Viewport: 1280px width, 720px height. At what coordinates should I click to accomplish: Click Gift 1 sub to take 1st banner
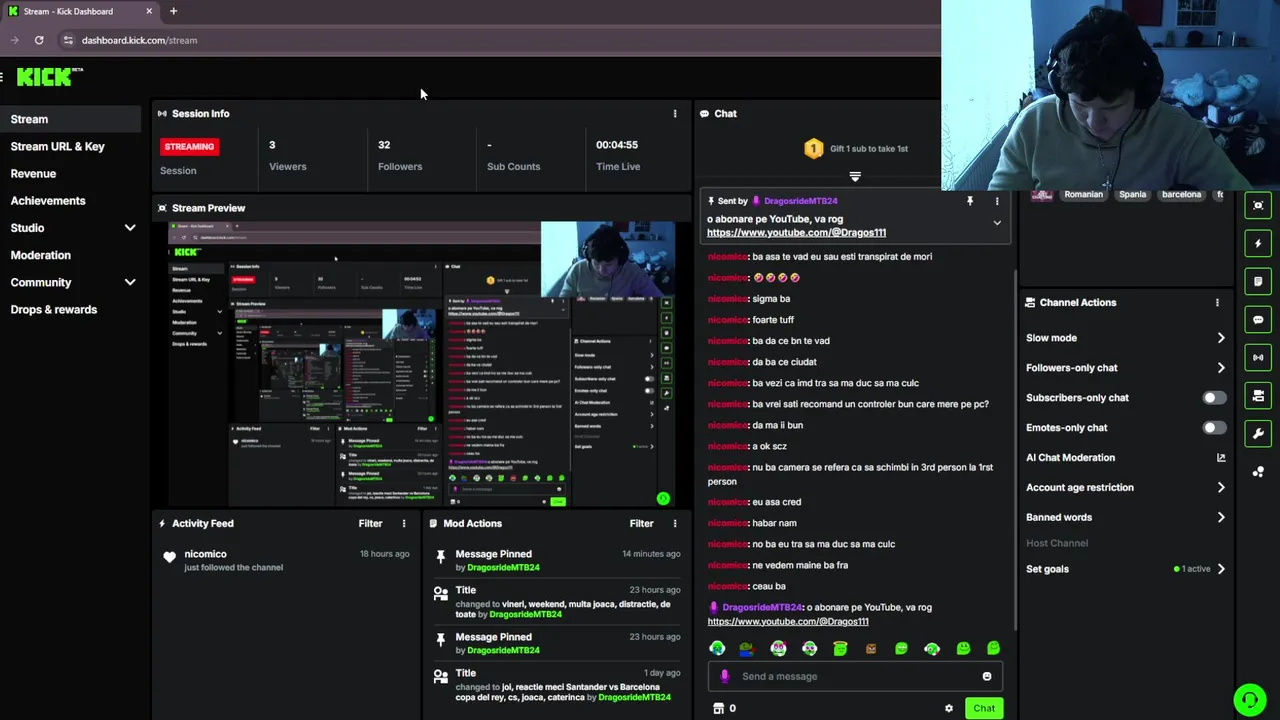[x=855, y=149]
